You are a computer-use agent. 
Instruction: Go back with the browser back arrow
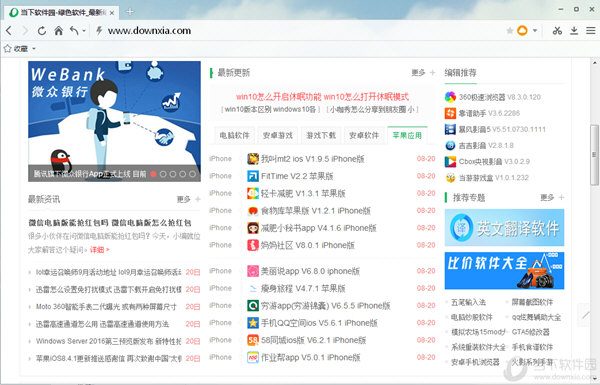coord(9,31)
